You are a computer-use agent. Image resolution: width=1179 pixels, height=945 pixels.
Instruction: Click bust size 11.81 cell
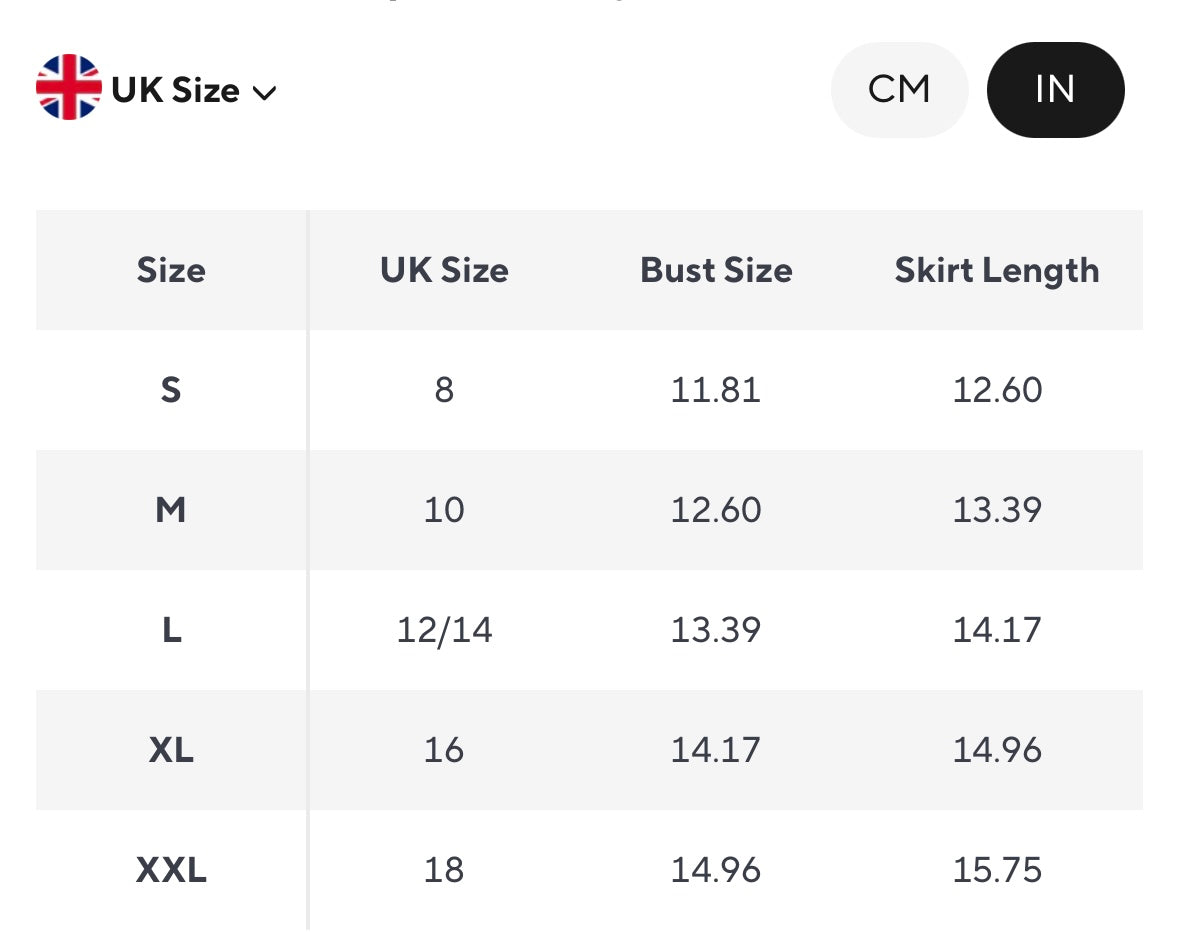coord(716,390)
